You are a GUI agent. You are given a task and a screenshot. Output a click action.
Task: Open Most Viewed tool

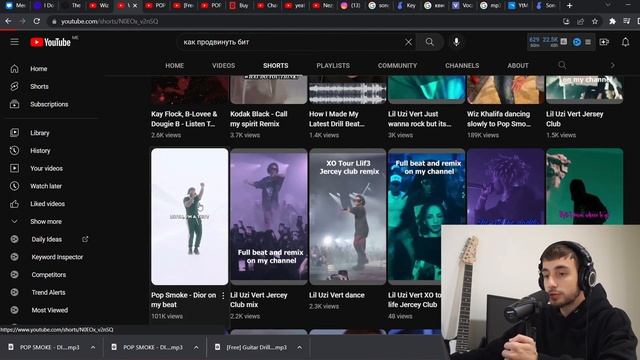pos(51,310)
